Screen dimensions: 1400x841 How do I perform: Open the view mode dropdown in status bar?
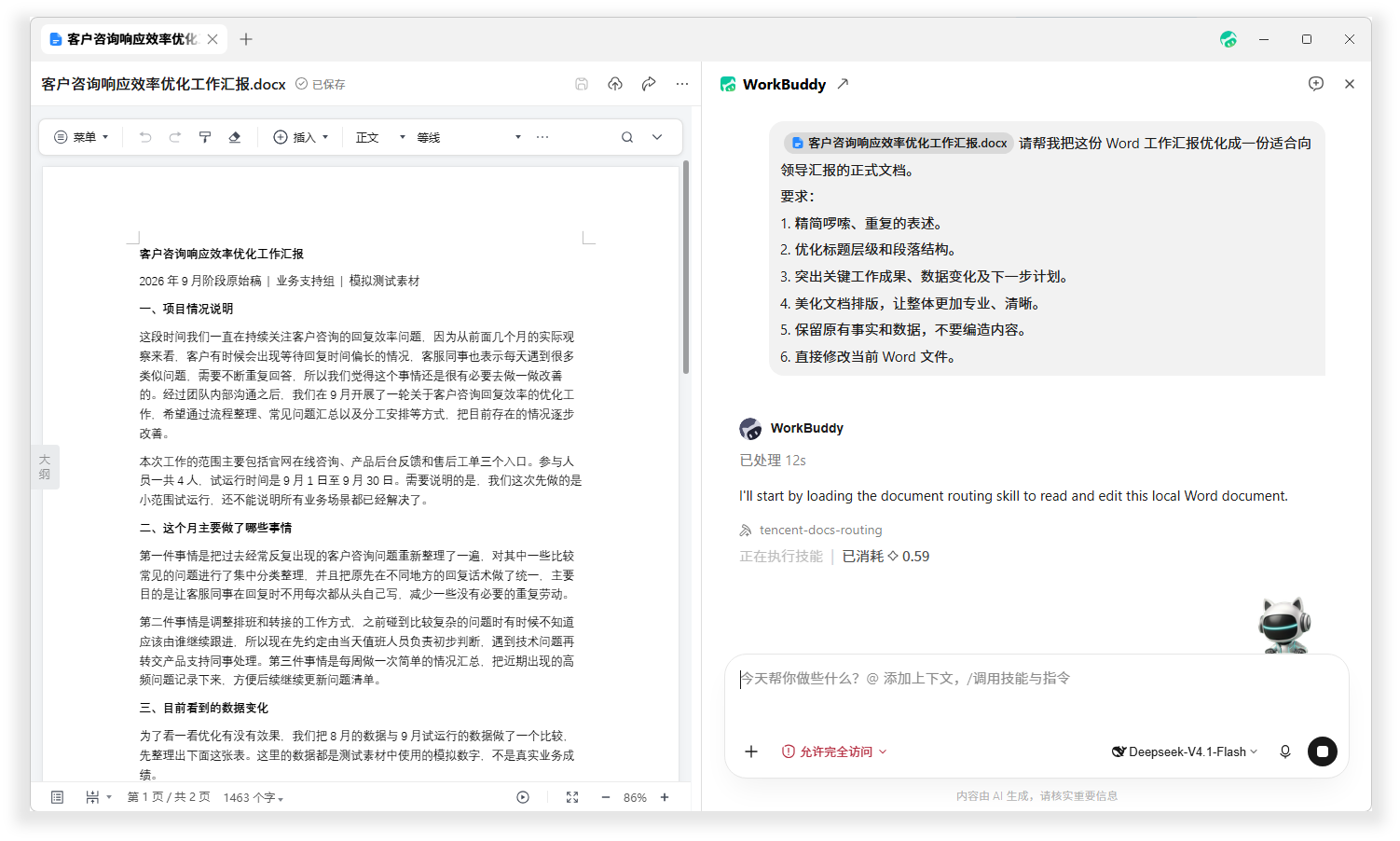coord(98,797)
